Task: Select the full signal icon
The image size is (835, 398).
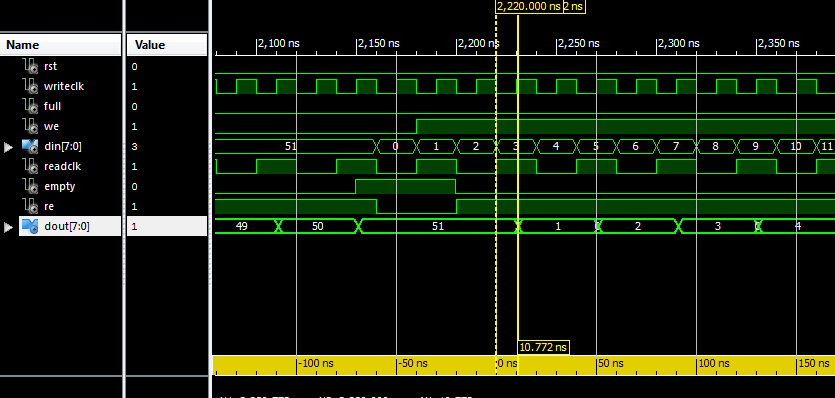Action: coord(30,107)
